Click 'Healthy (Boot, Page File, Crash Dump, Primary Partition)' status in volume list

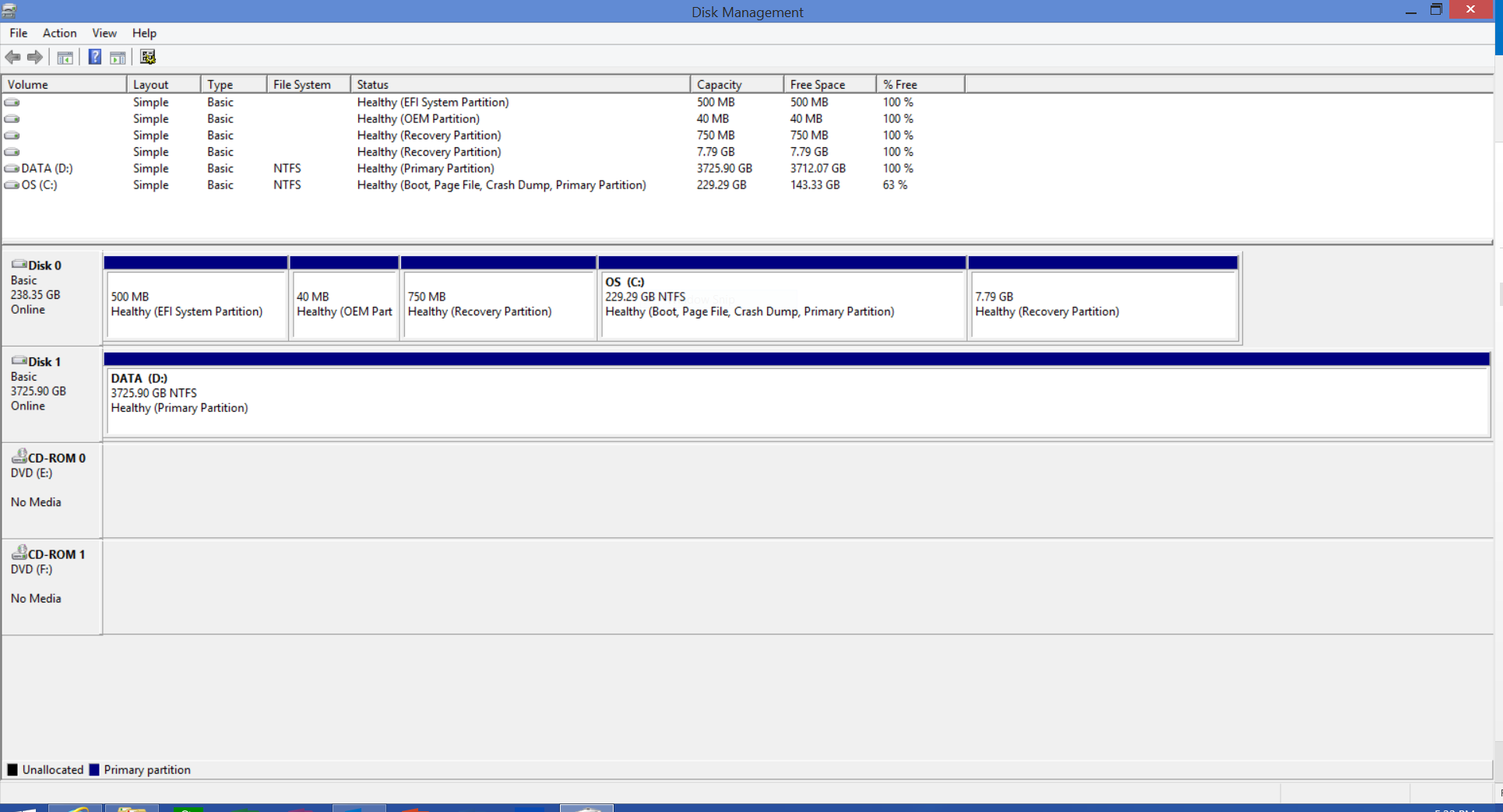coord(502,185)
